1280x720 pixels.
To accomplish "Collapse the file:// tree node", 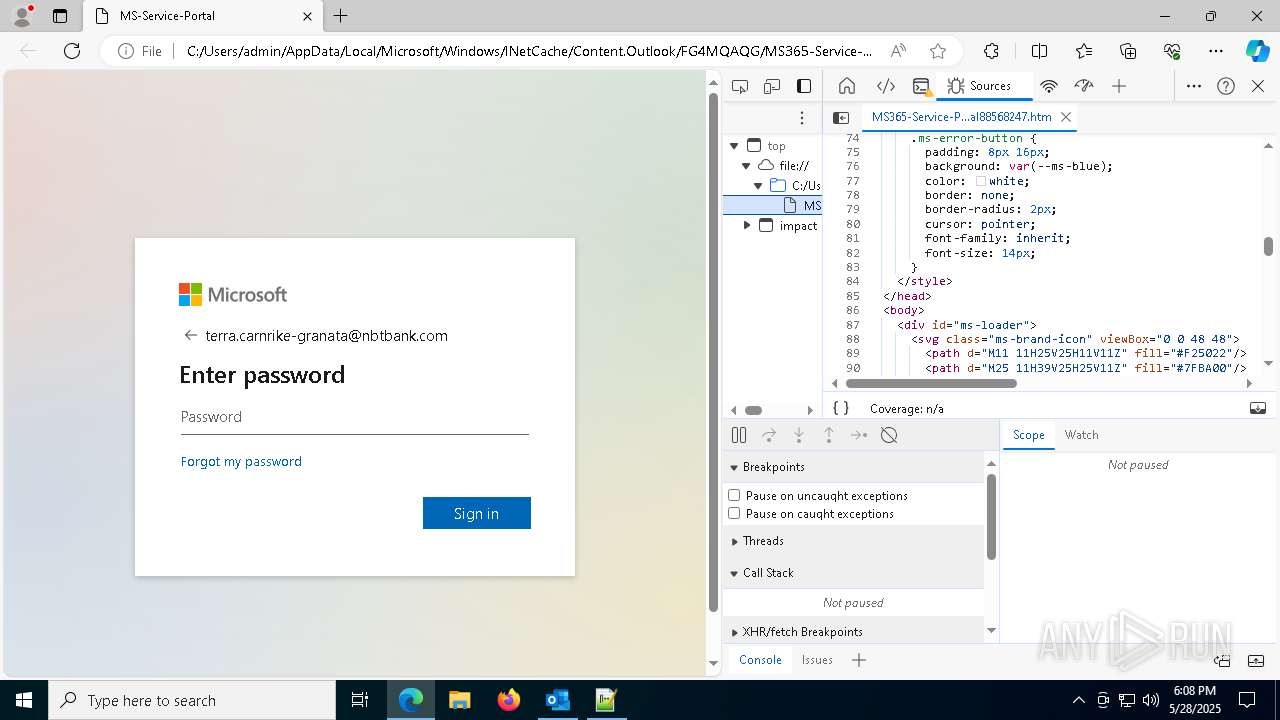I will (746, 166).
